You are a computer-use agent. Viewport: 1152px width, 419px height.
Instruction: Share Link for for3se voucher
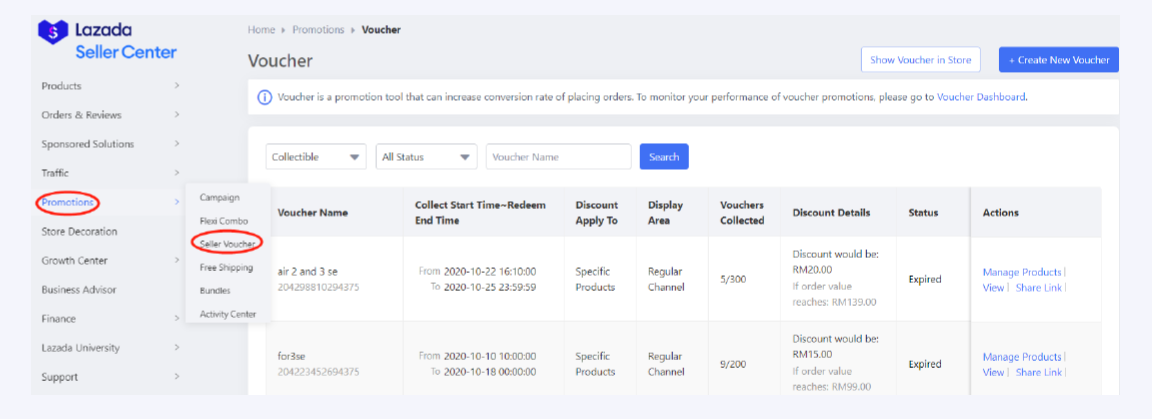tap(1039, 372)
